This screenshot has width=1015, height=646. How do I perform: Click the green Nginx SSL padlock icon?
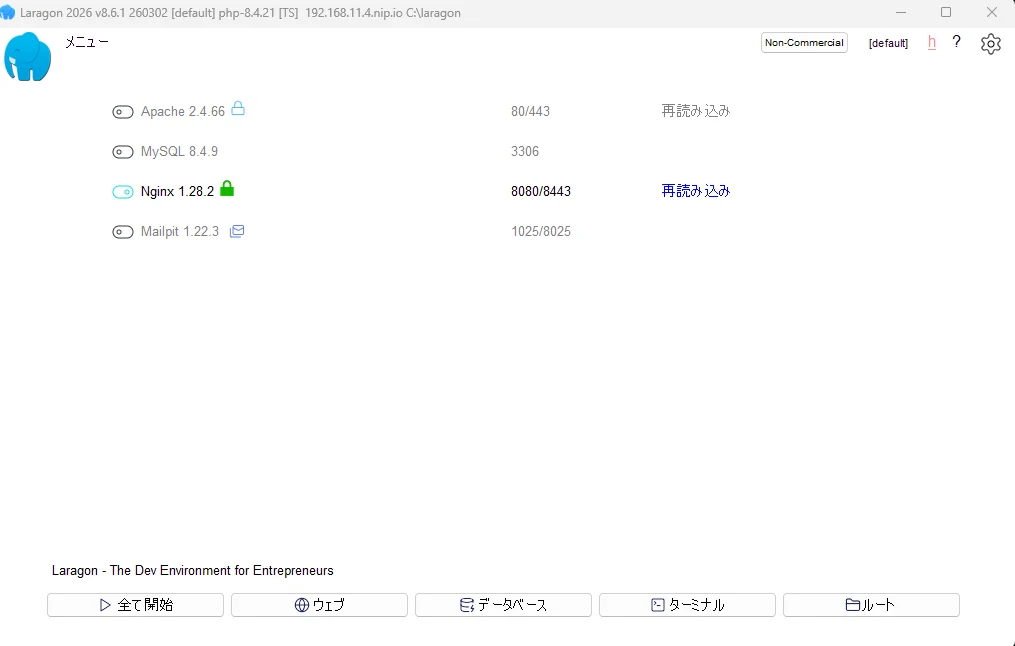(x=227, y=188)
